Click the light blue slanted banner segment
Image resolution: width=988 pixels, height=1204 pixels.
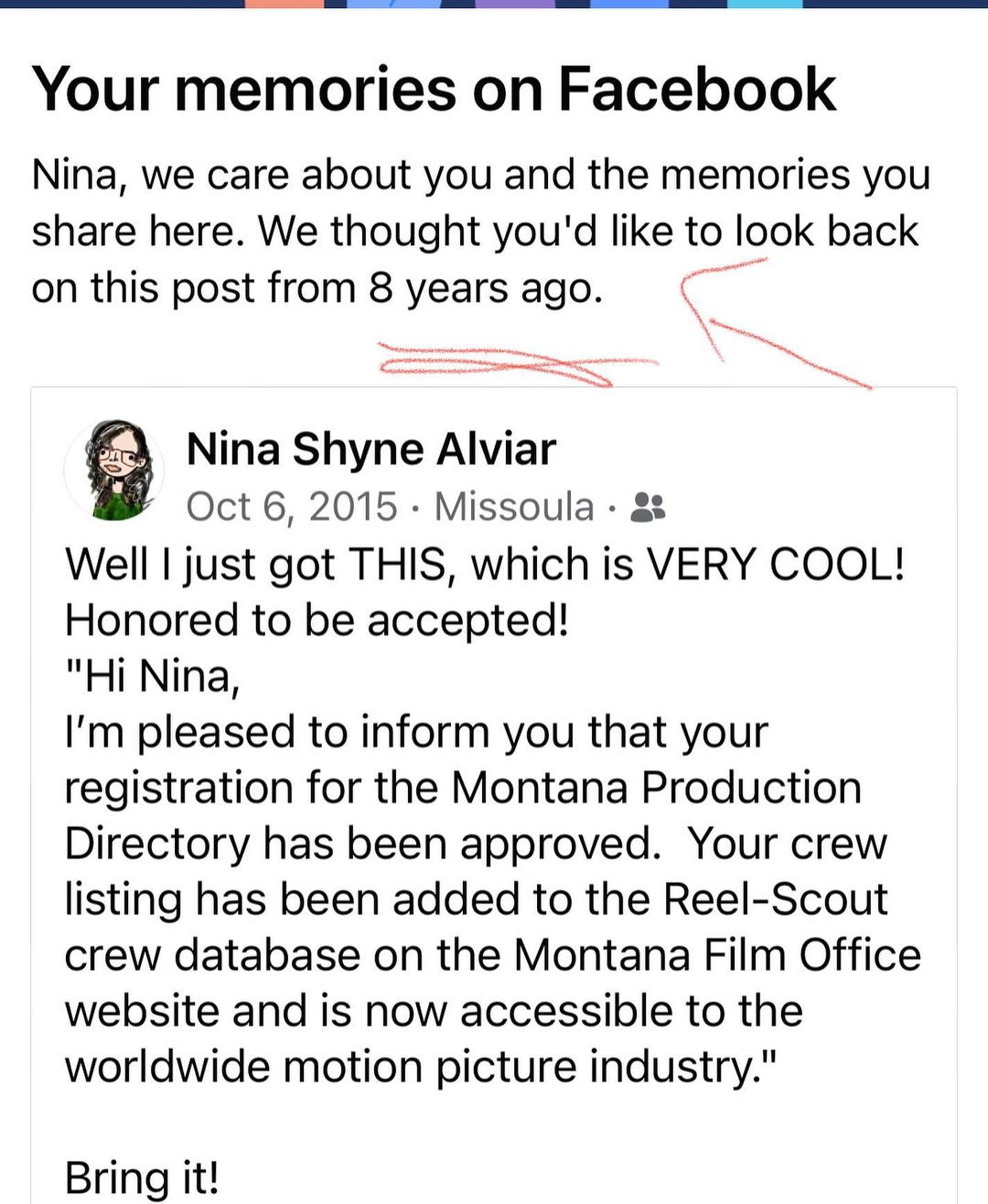click(393, 4)
